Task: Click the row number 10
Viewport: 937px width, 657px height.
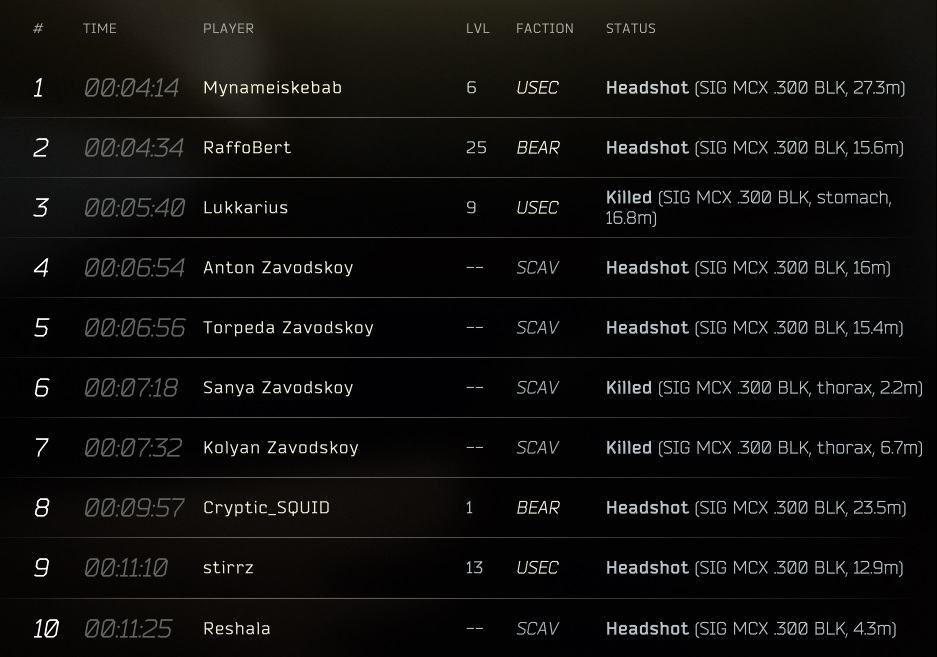Action: pos(46,628)
